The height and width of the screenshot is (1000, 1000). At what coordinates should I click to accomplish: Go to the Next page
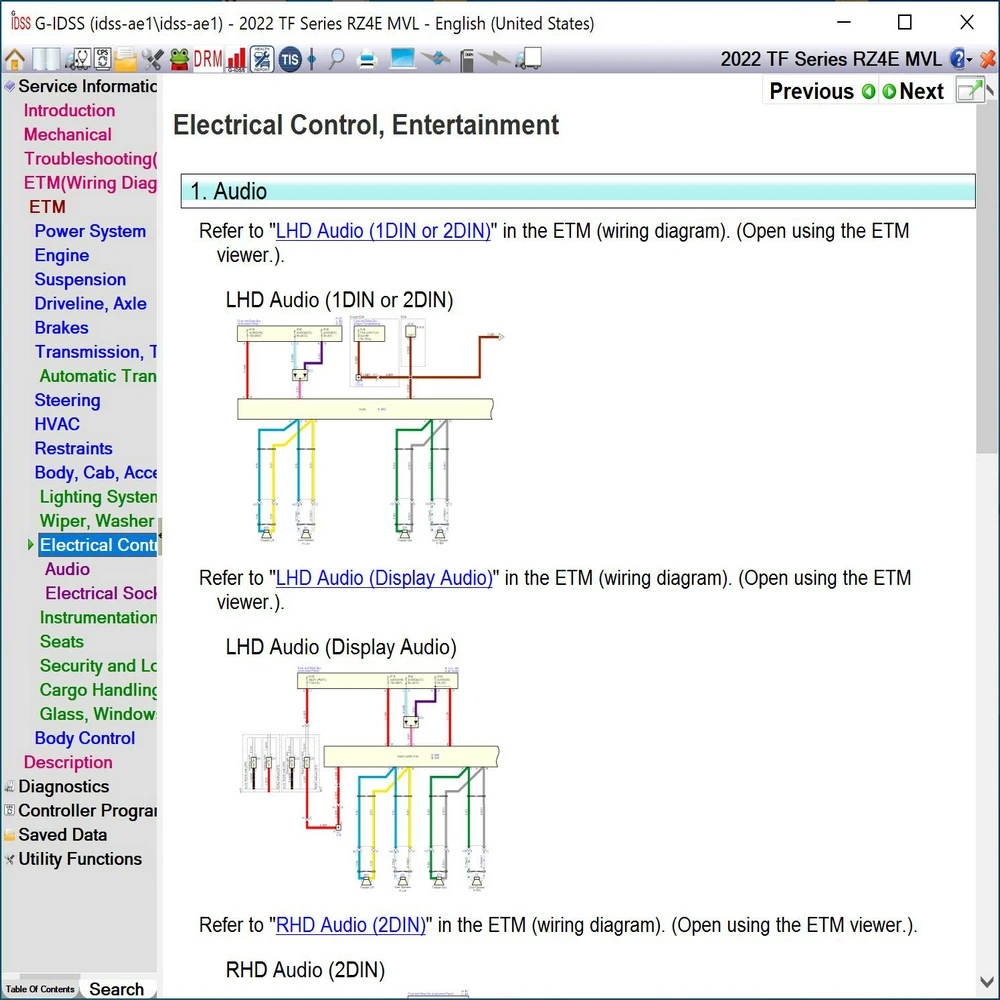921,91
